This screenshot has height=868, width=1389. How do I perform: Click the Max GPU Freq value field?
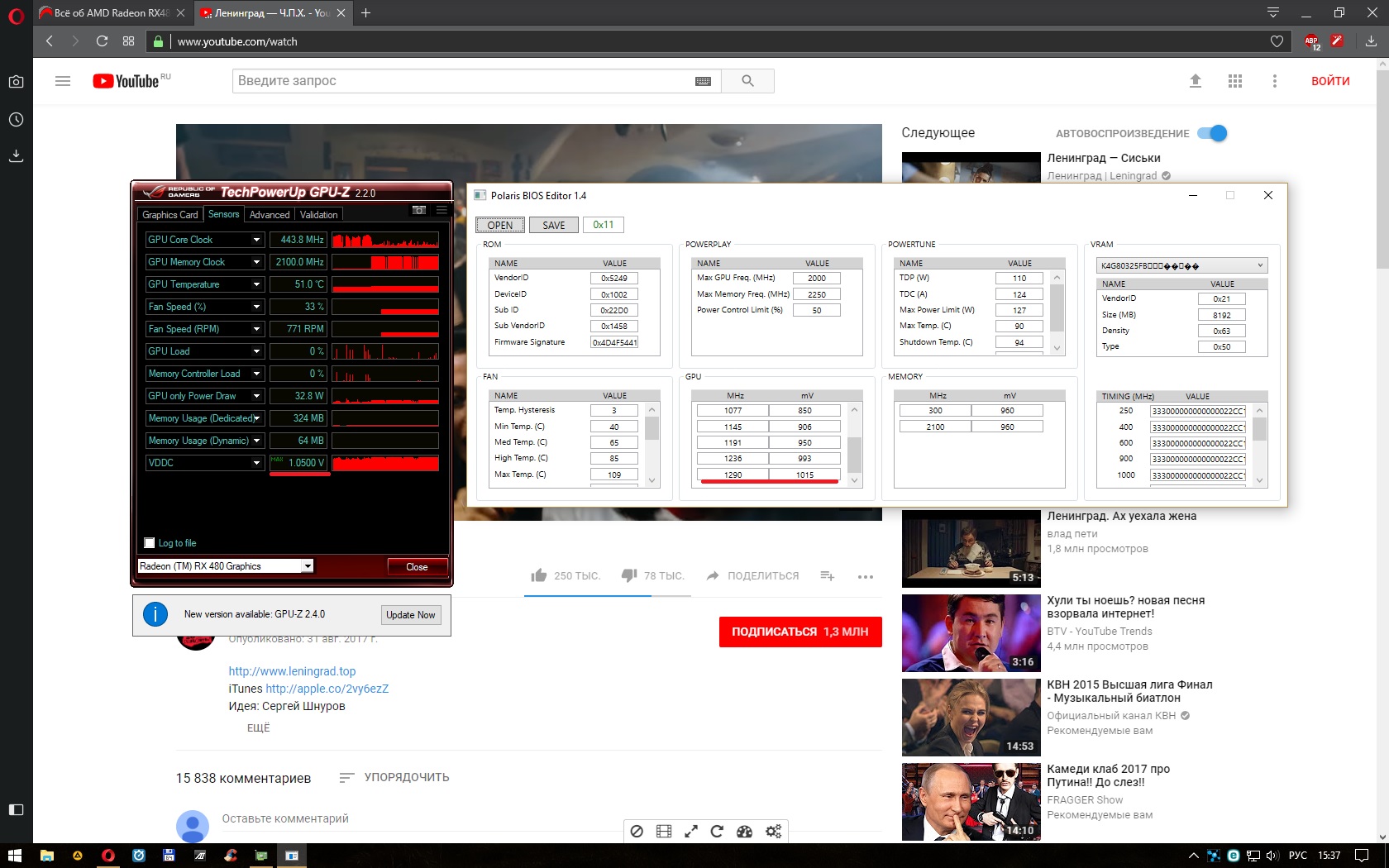click(x=817, y=279)
